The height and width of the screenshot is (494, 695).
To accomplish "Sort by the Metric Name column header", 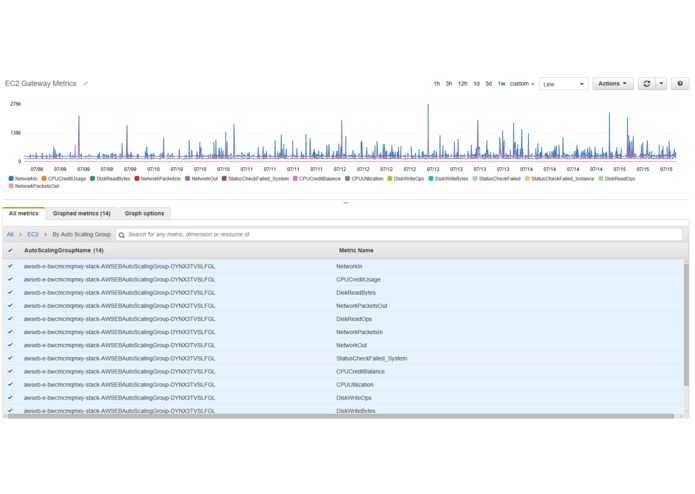I will pyautogui.click(x=356, y=250).
